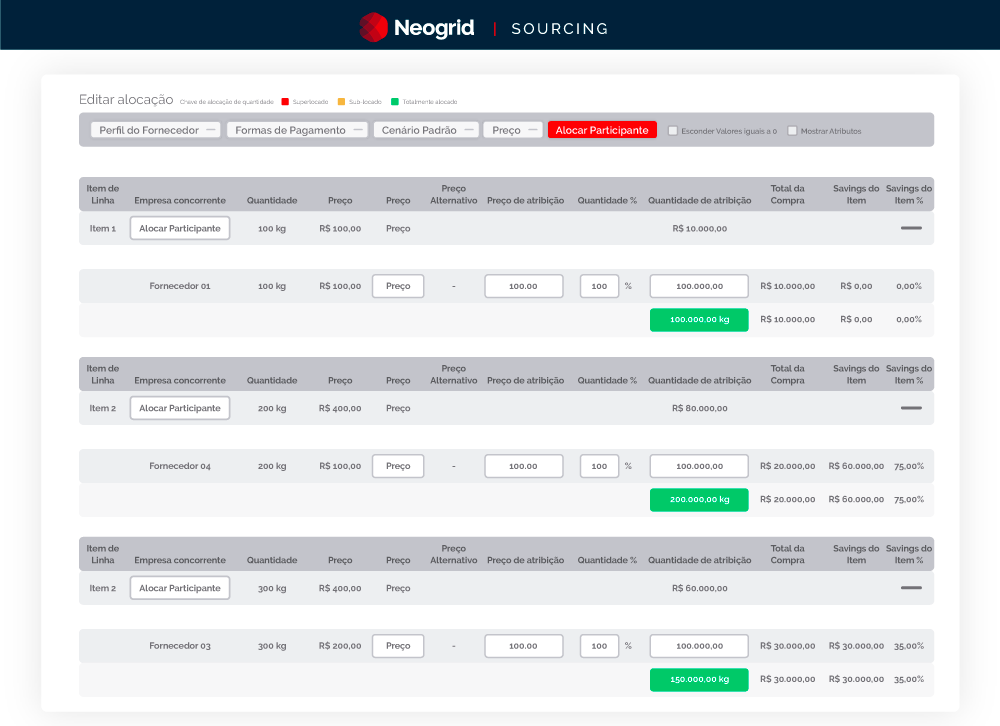Click the dash icon in 200 kg Item 2 row
Screen dimensions: 1000x726
[x=910, y=408]
